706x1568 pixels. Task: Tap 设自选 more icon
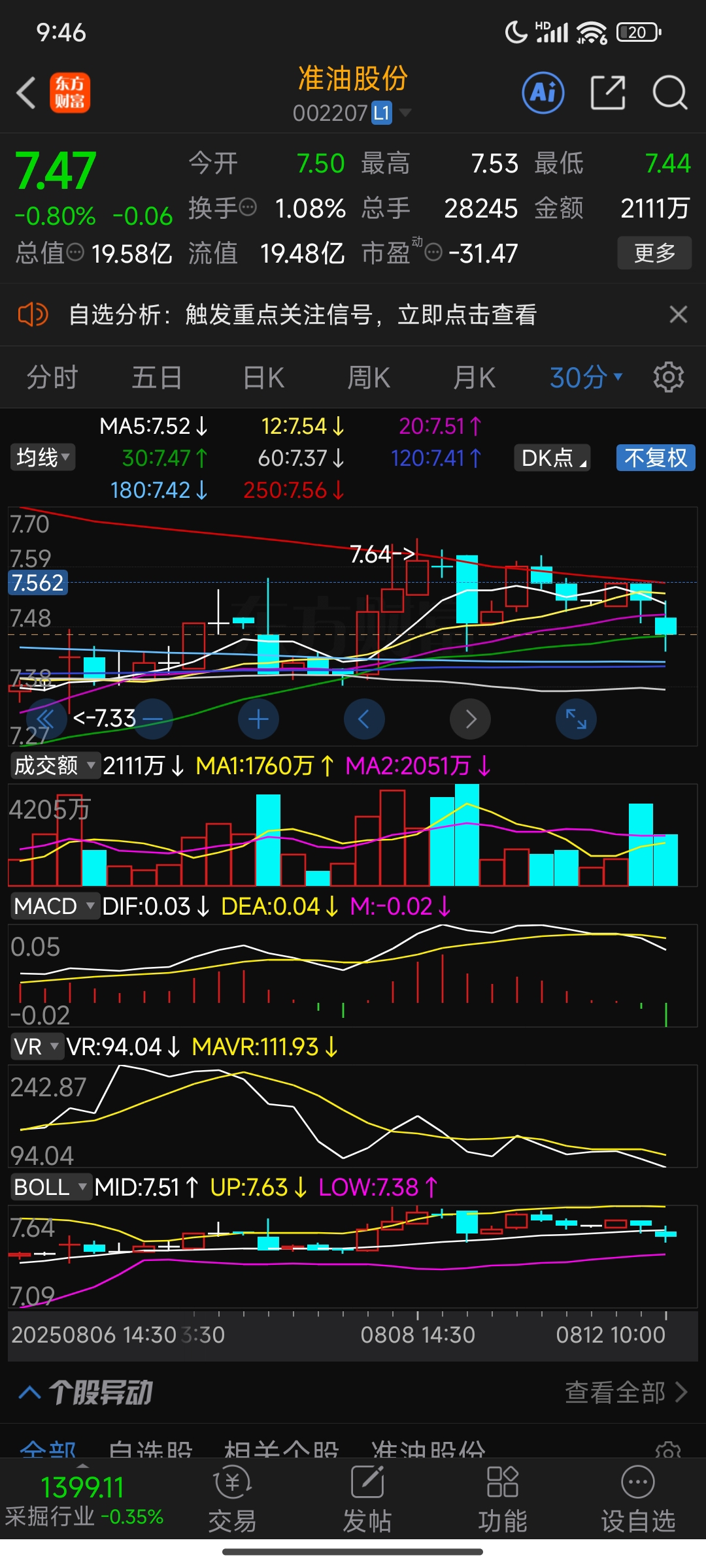pyautogui.click(x=638, y=1482)
